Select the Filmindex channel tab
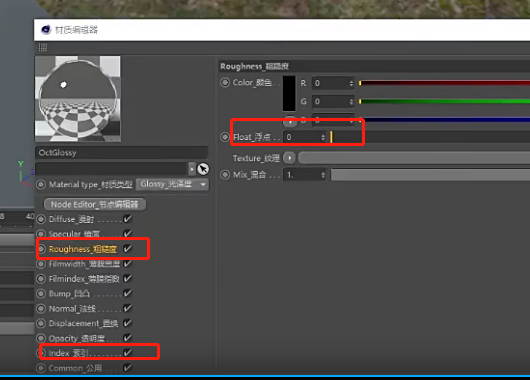The width and height of the screenshot is (530, 380). 84,279
